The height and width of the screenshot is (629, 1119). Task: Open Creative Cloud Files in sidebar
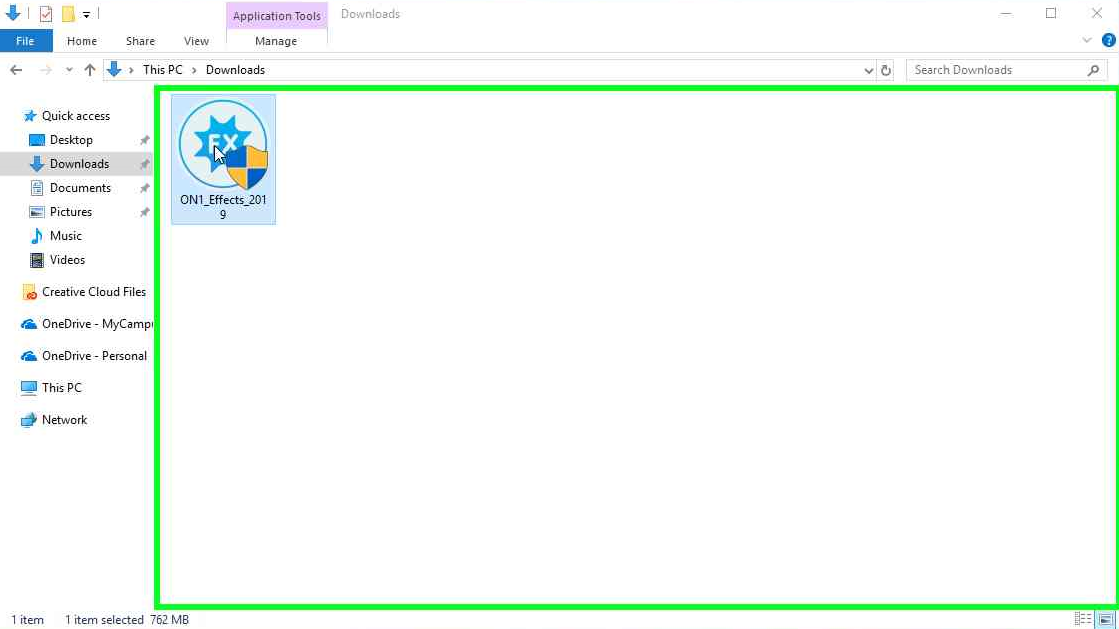[x=93, y=292]
